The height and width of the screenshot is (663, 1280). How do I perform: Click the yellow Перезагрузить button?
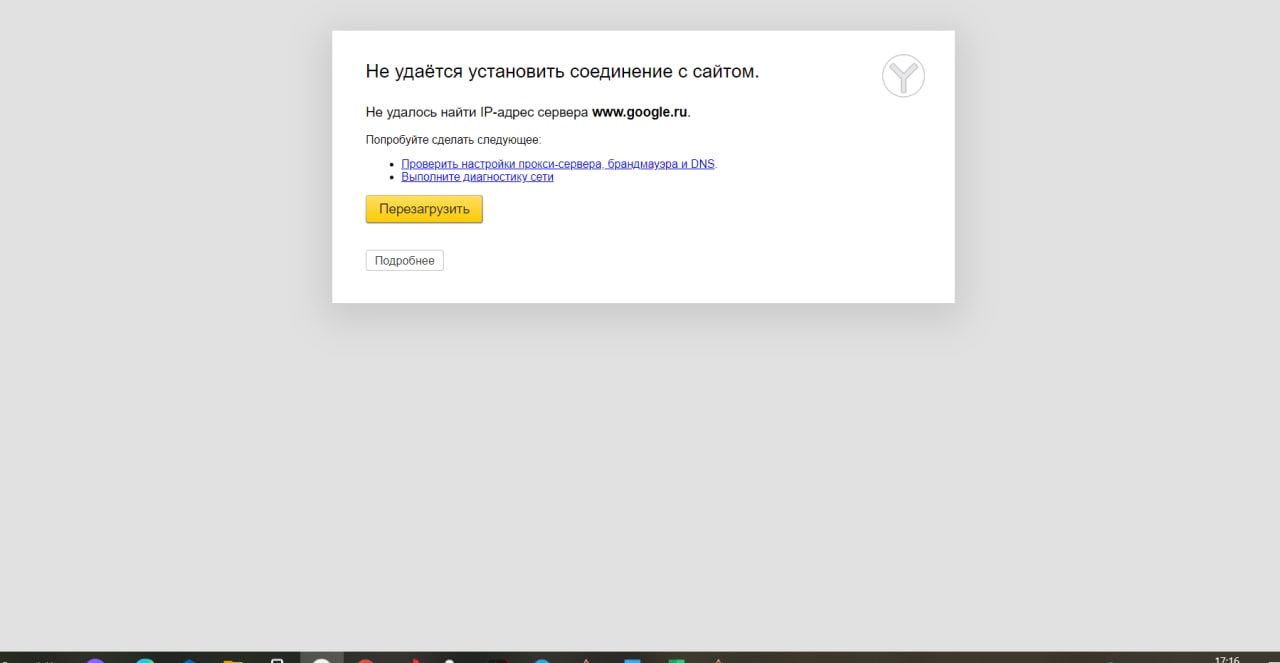[424, 209]
